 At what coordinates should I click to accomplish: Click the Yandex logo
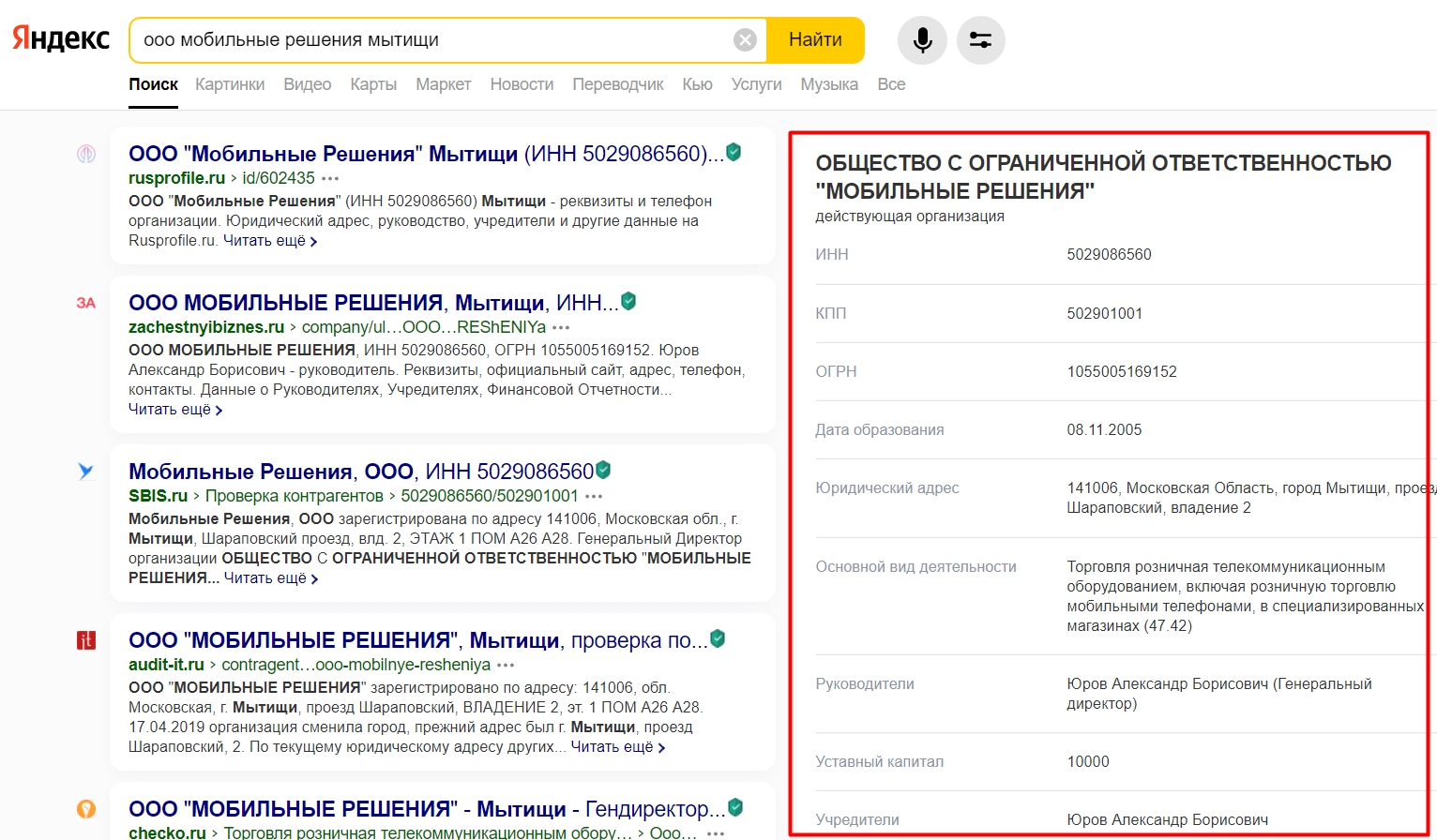[61, 39]
